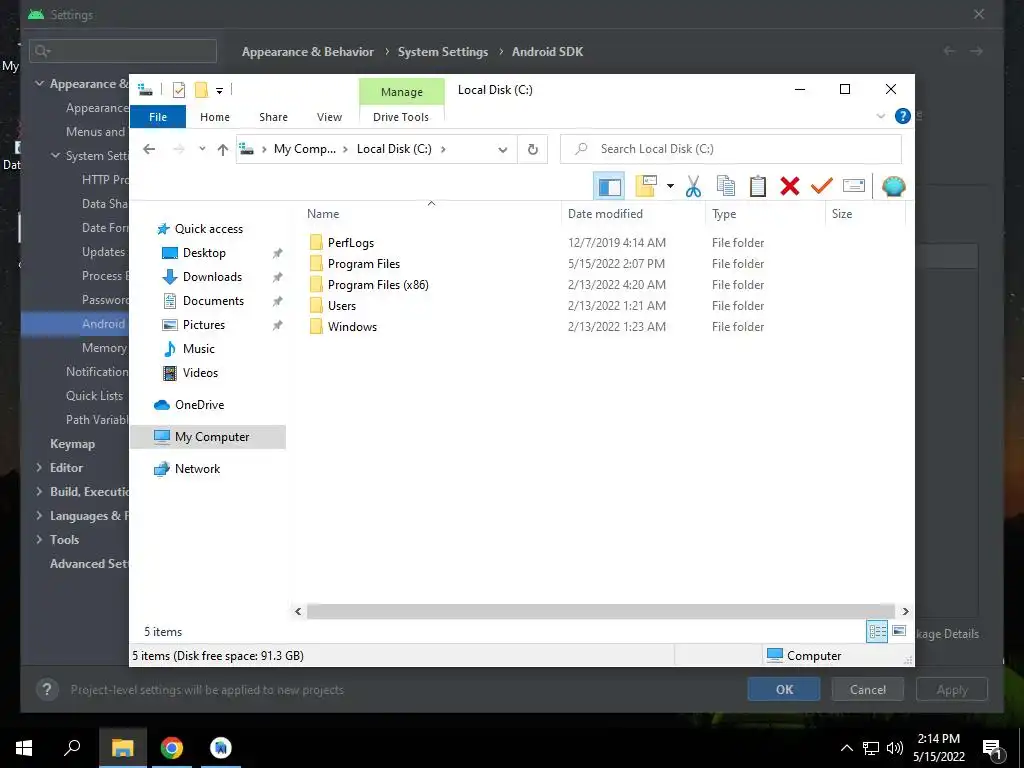
Task: Expand chevron after Local Disk (C:) breadcrumb
Action: point(443,149)
